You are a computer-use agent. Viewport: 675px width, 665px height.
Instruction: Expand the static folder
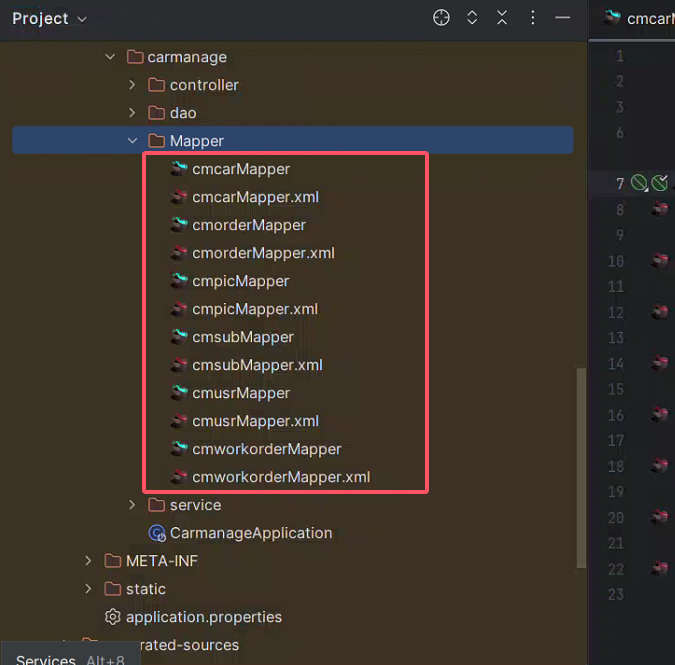click(x=88, y=589)
